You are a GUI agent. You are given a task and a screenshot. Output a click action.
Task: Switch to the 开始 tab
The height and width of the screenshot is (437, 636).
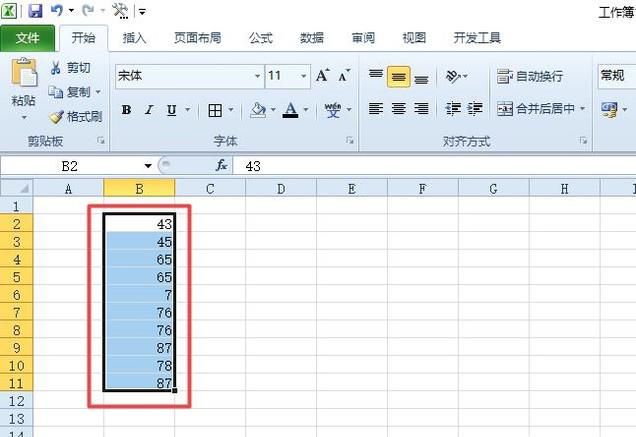point(84,38)
